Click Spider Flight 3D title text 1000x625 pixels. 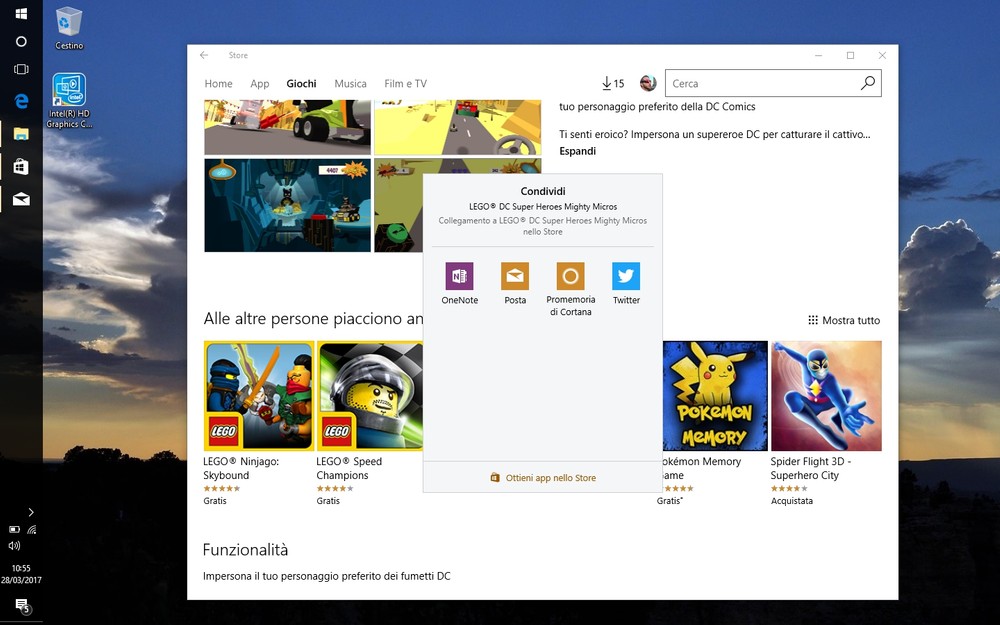(811, 468)
